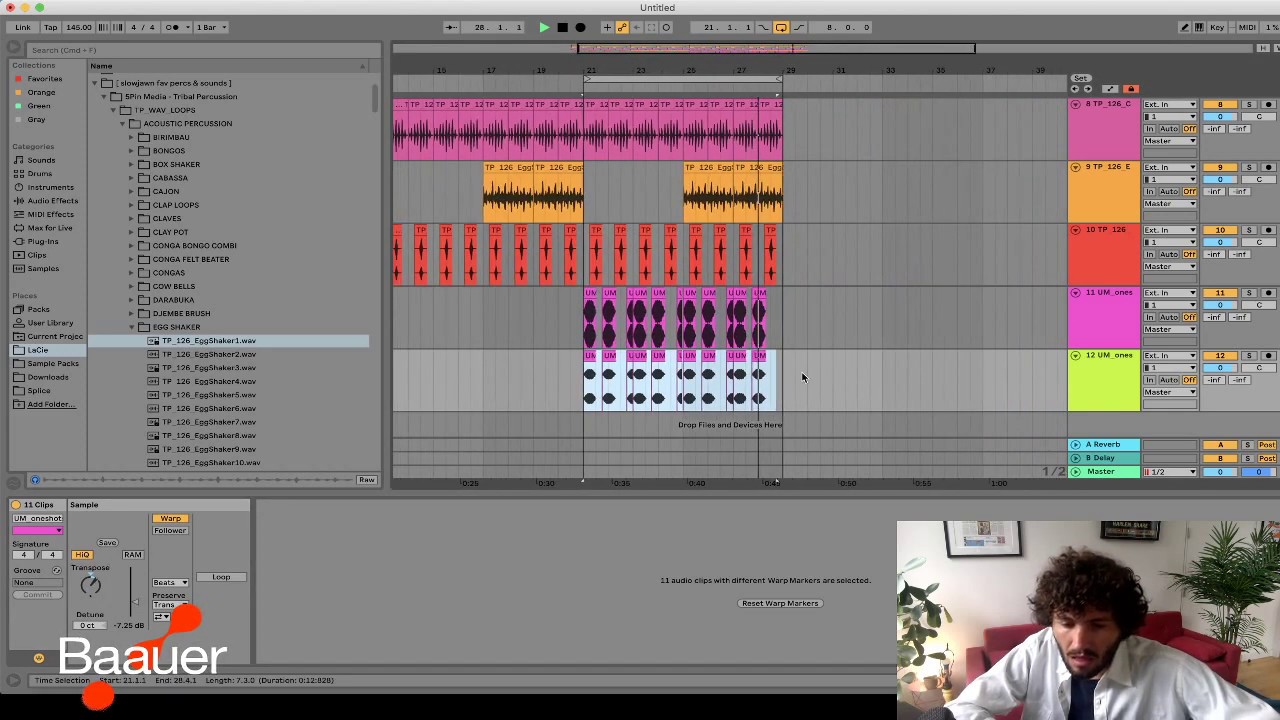
Task: Open the Sounds category
Action: [41, 160]
